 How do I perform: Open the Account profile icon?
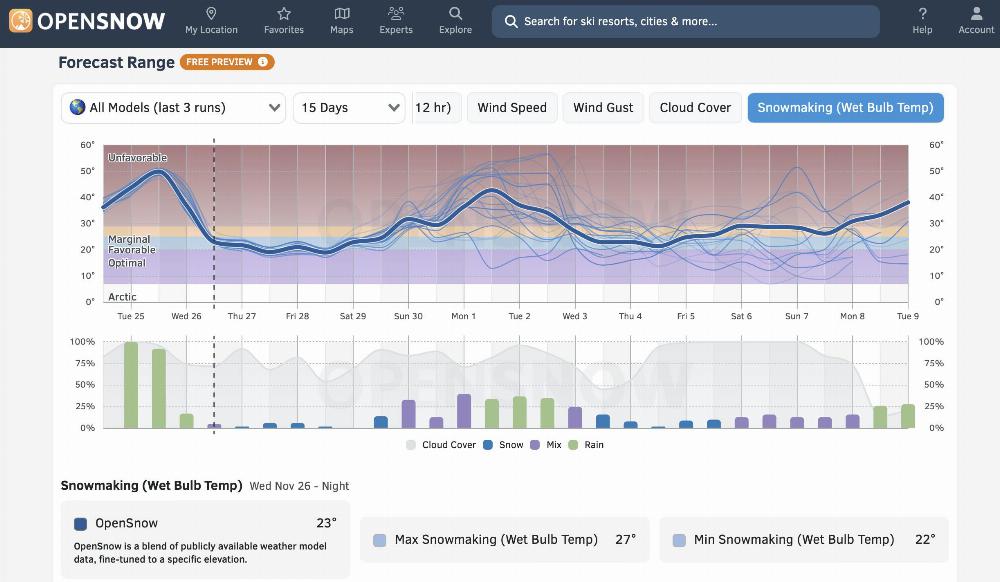point(976,14)
